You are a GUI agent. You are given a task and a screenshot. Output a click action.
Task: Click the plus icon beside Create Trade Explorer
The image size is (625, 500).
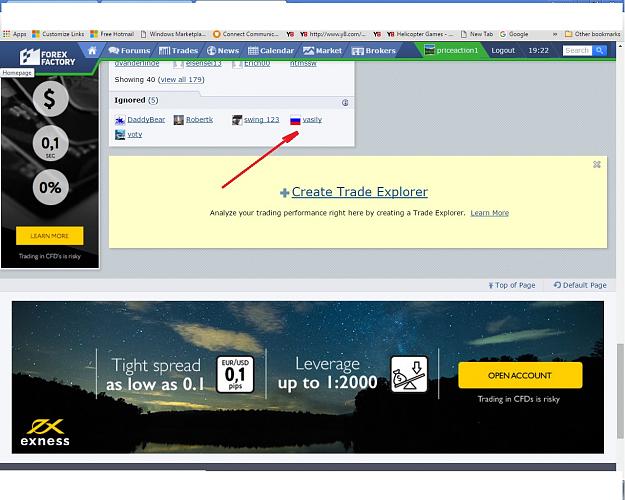[x=285, y=193]
